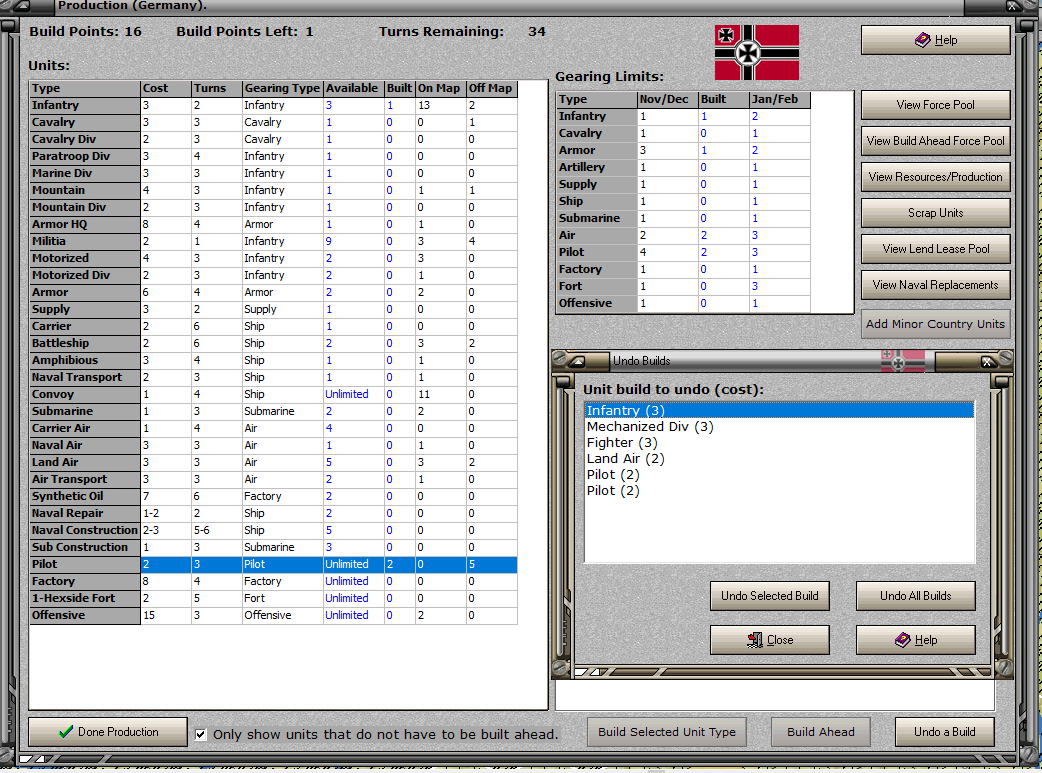Select the Militia unit row

point(273,241)
